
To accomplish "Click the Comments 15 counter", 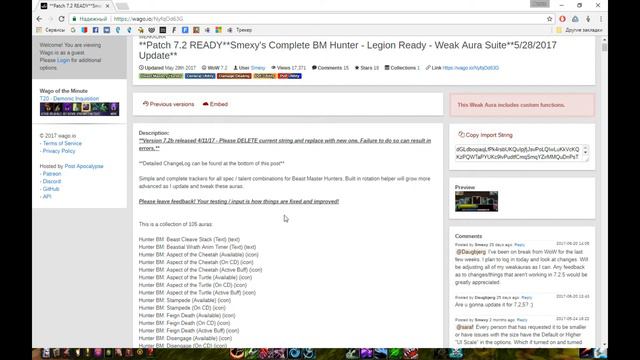I will tap(330, 68).
